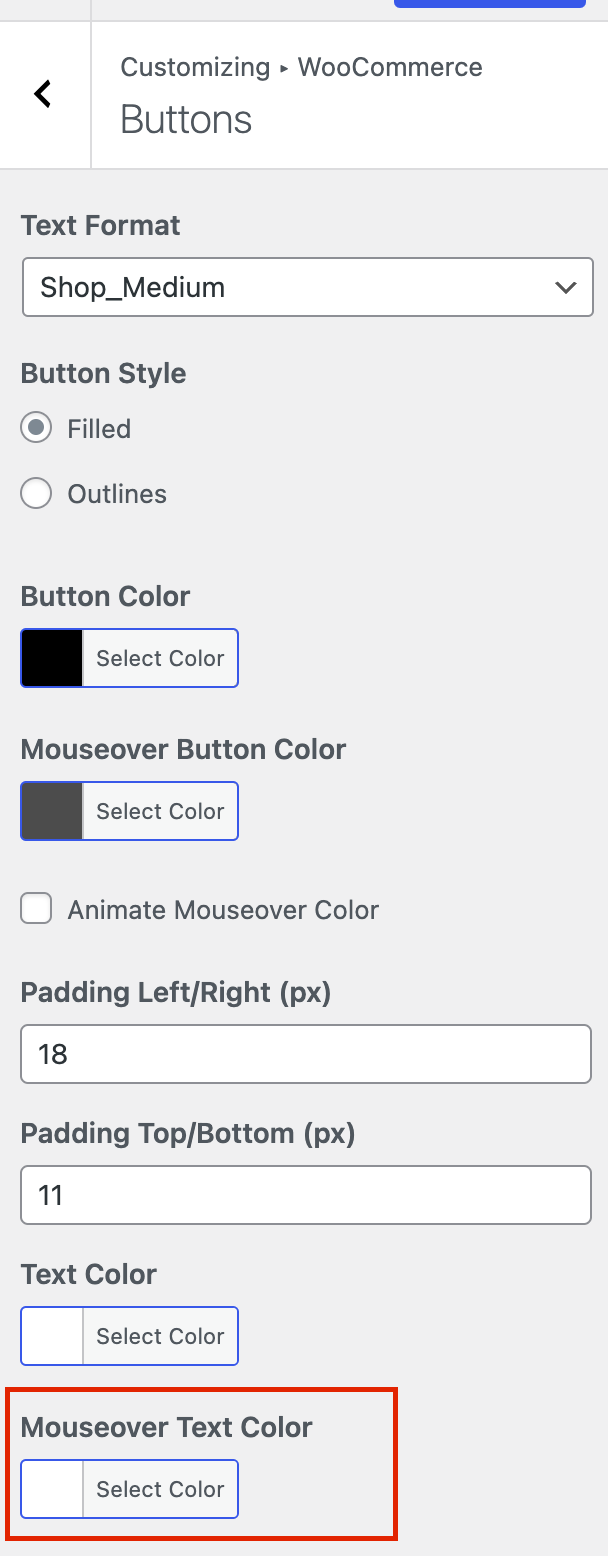
Task: Click the white Text Color swatch
Action: pos(52,1336)
